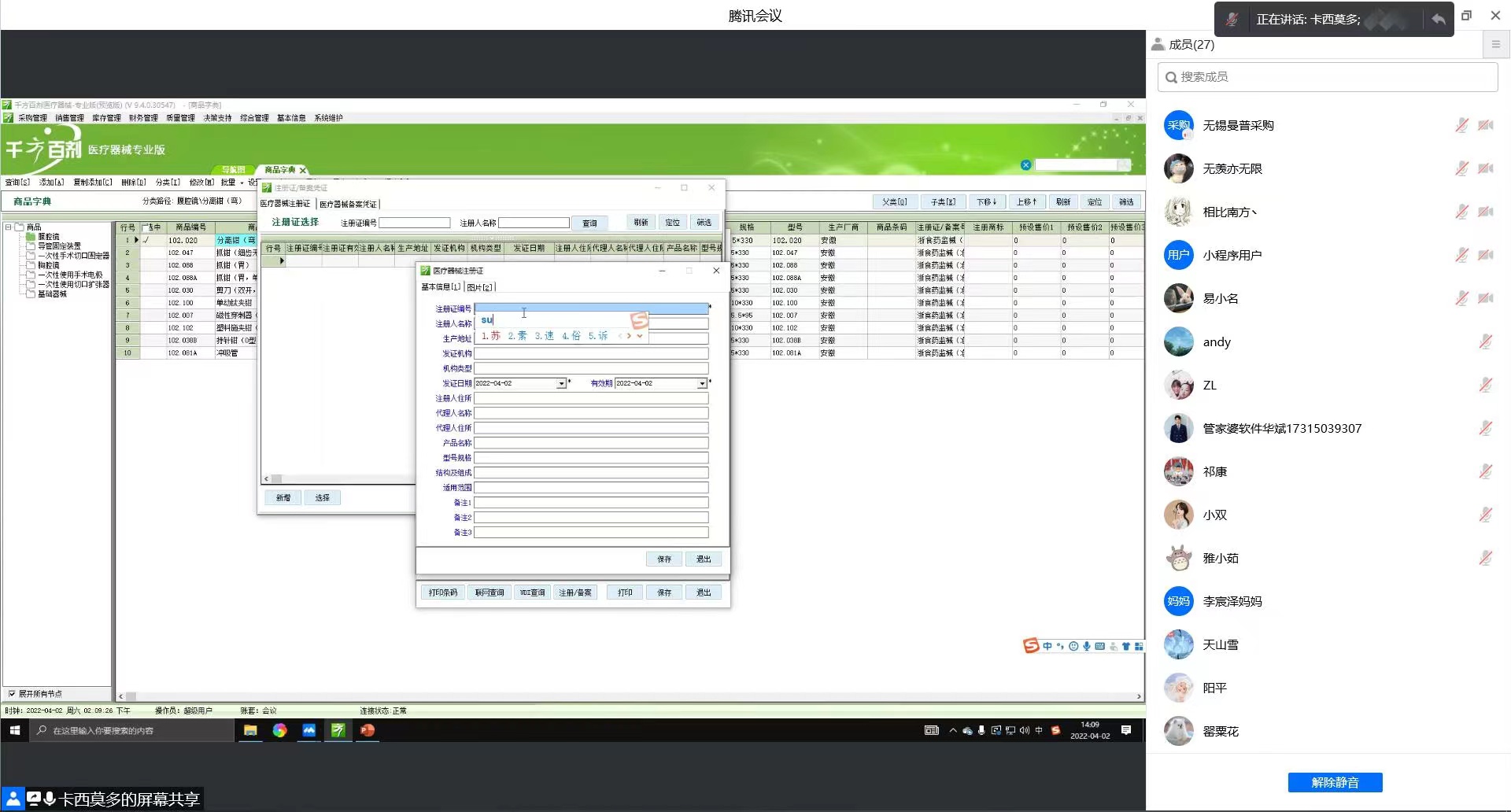Click the volume icon in the system tray
This screenshot has height=812, width=1511.
(x=1024, y=730)
